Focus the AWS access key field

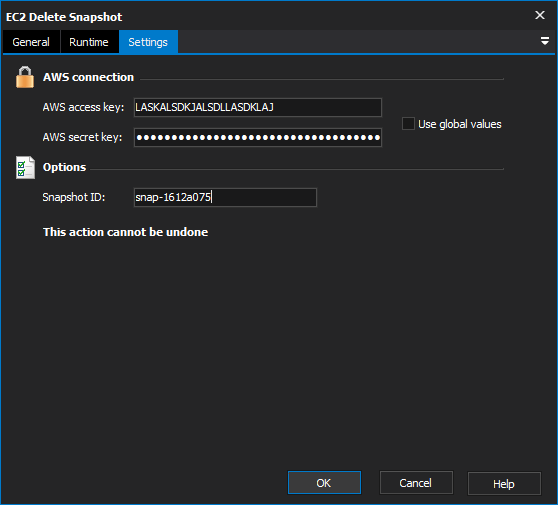(x=258, y=107)
